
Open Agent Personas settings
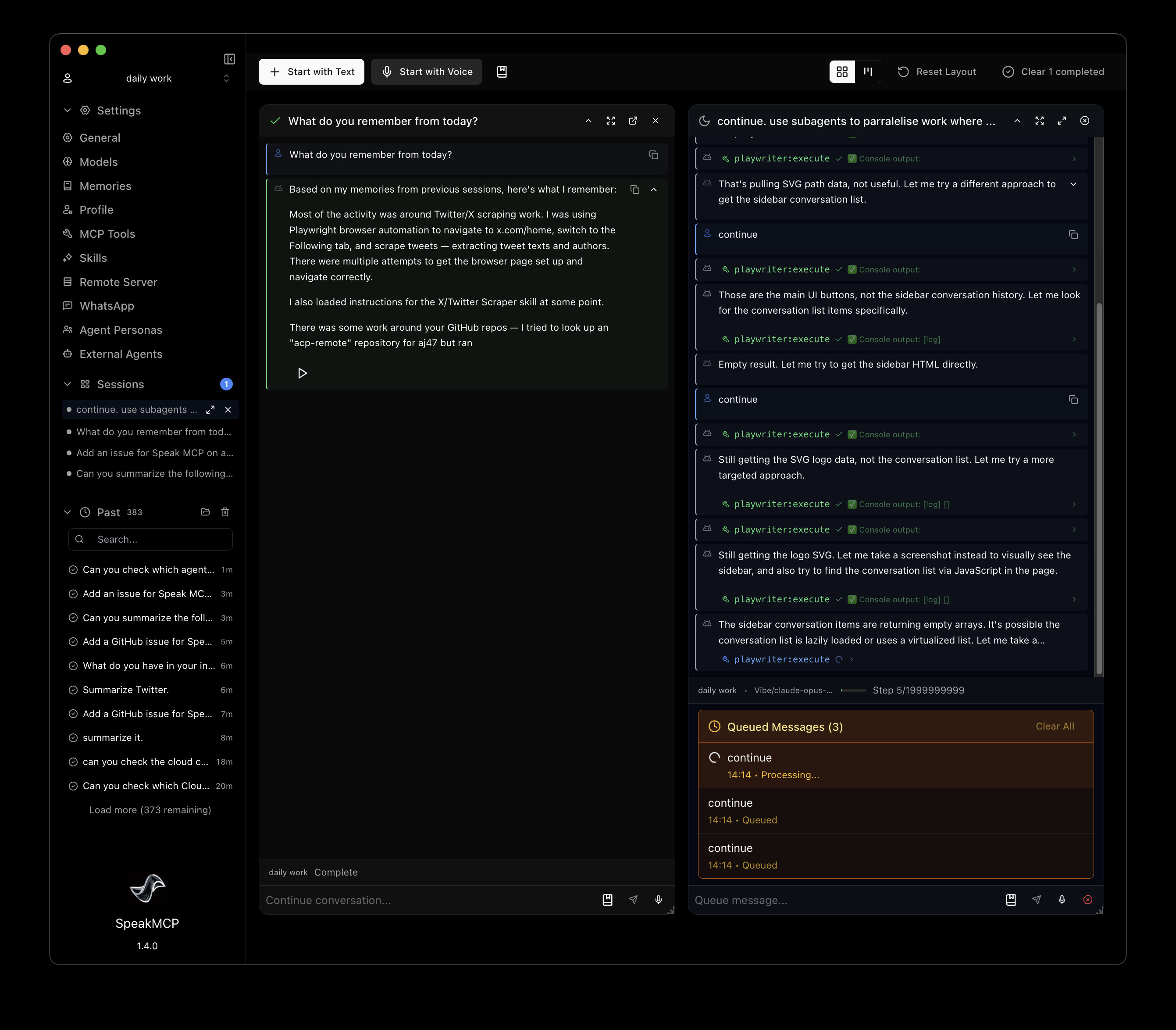121,330
